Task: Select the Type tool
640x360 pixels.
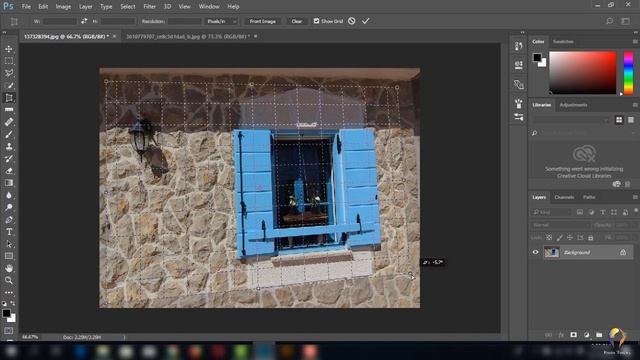Action: (9, 232)
